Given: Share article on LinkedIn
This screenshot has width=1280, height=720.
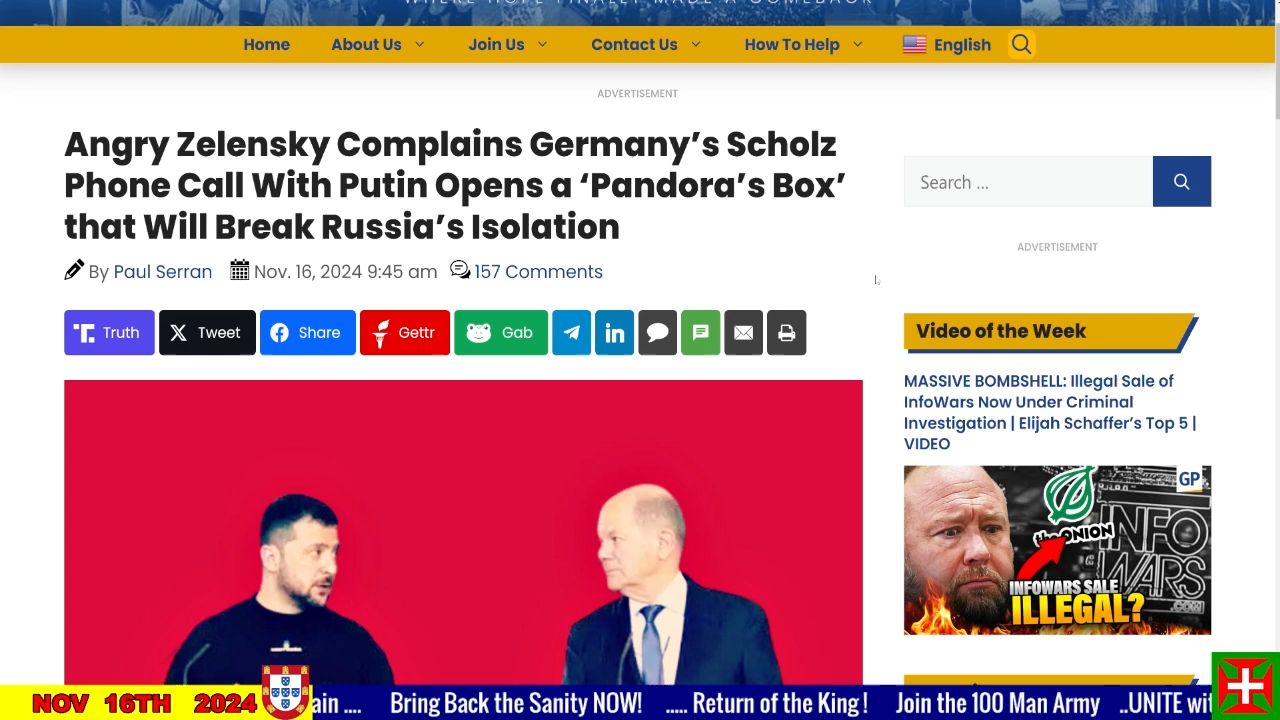Looking at the screenshot, I should (615, 333).
